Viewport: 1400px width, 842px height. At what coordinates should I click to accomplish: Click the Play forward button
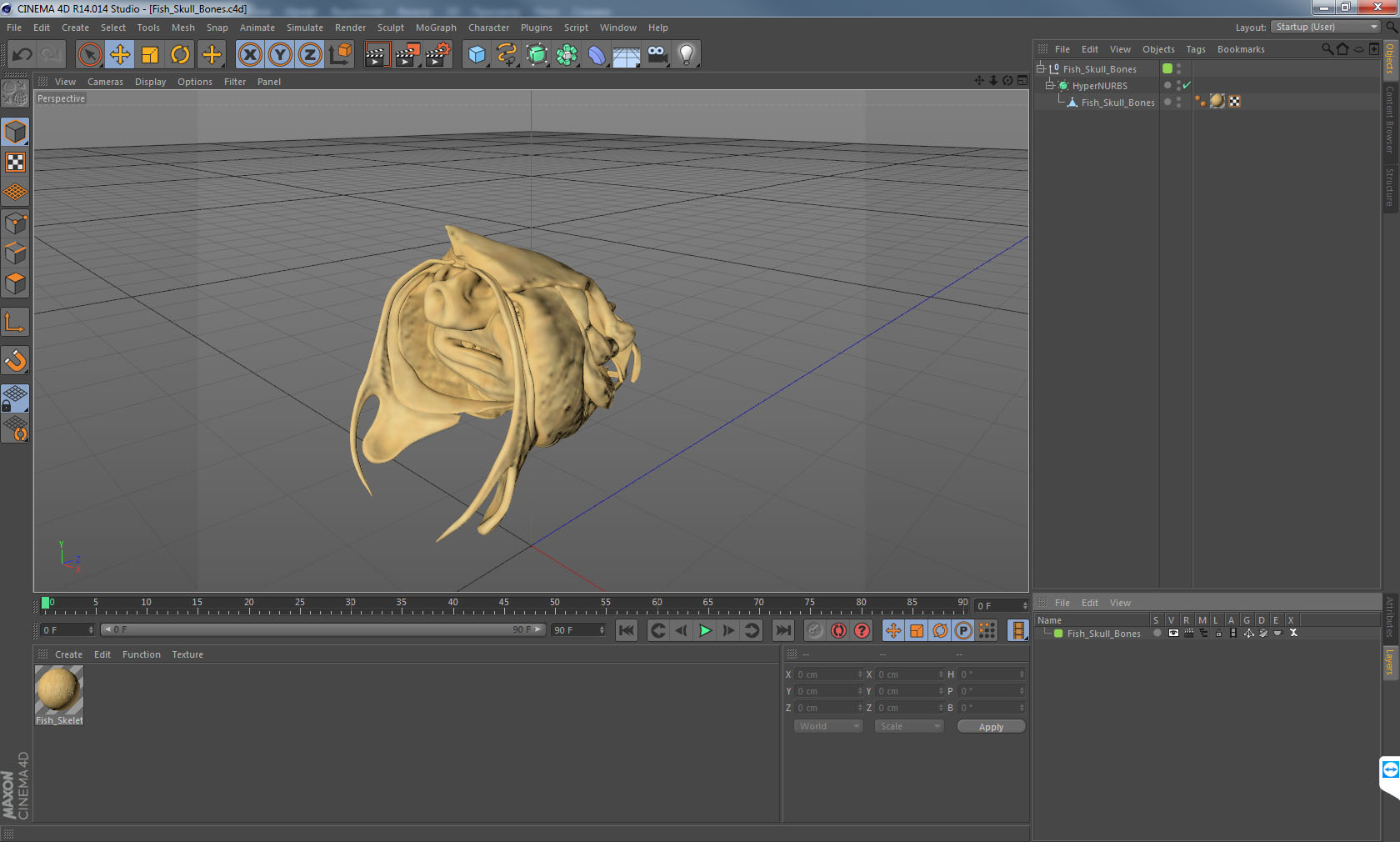[705, 630]
